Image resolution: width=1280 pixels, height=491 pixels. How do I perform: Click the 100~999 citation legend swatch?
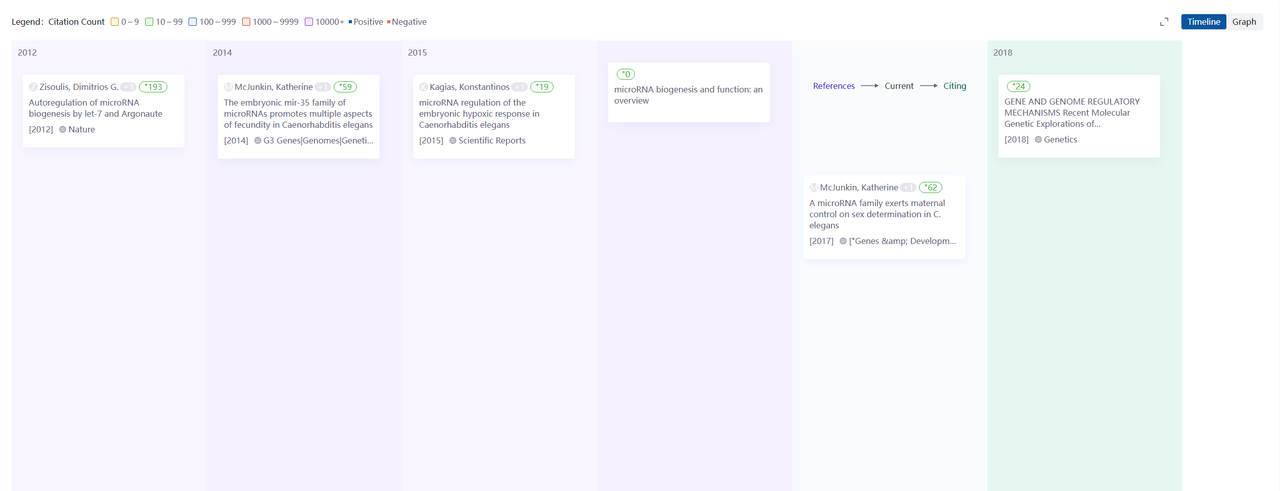pyautogui.click(x=193, y=22)
